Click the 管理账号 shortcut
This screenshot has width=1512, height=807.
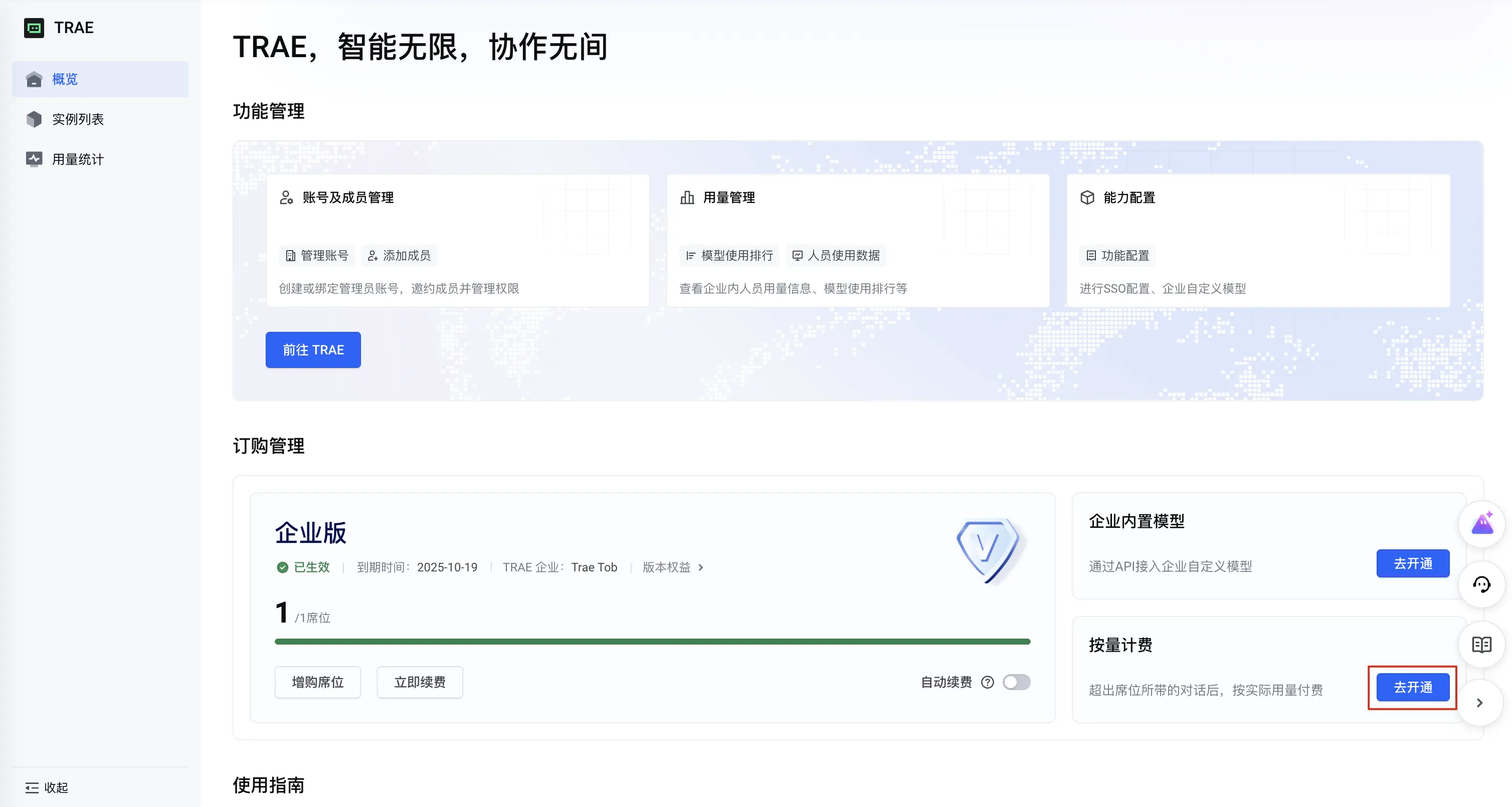click(317, 255)
